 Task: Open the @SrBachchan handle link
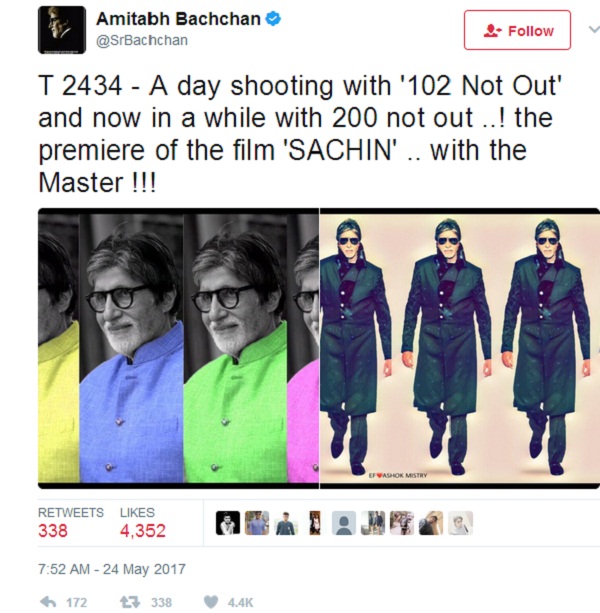pos(142,40)
